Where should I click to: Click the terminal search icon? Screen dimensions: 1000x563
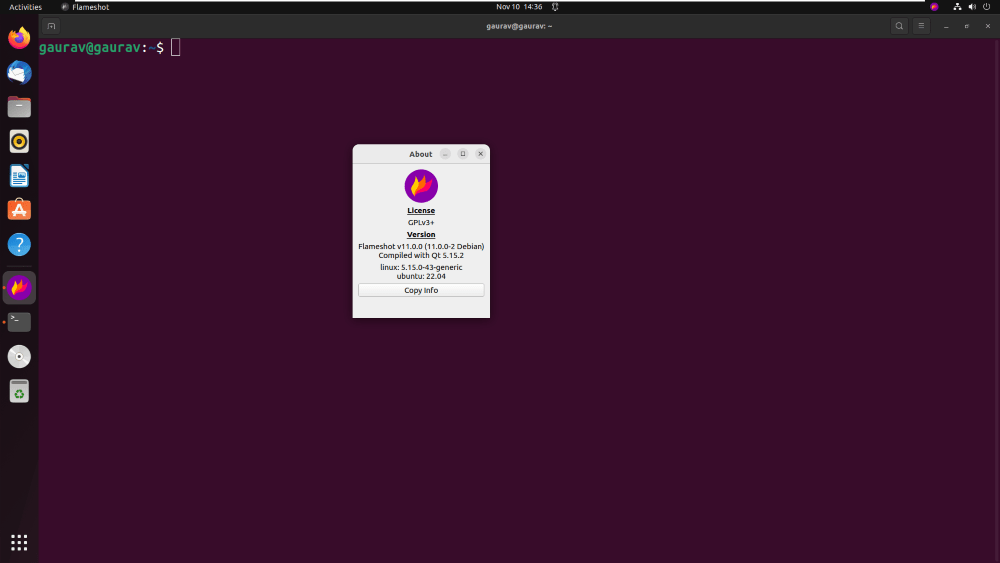click(x=899, y=26)
